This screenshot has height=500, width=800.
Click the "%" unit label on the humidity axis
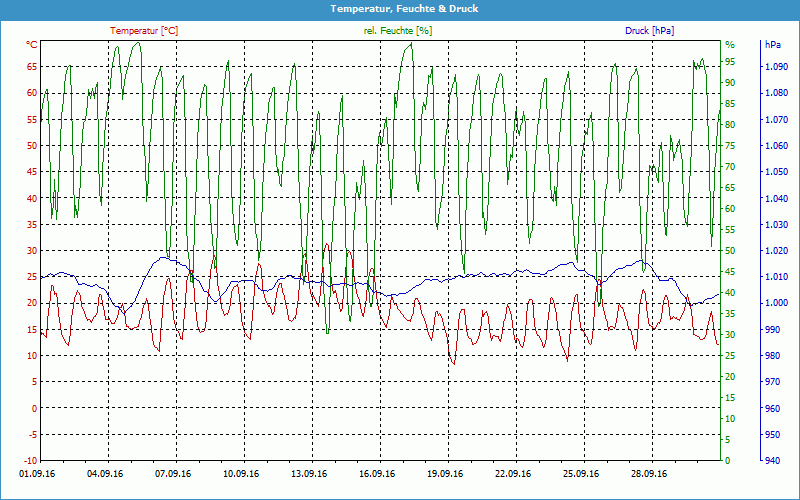(730, 45)
